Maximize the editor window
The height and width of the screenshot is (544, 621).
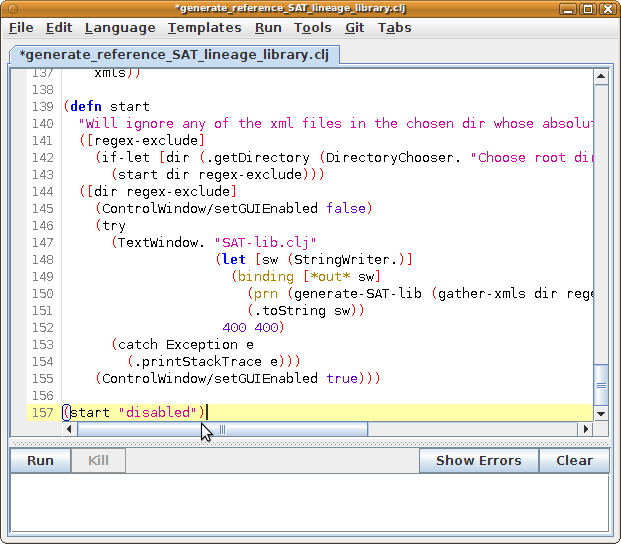click(588, 9)
